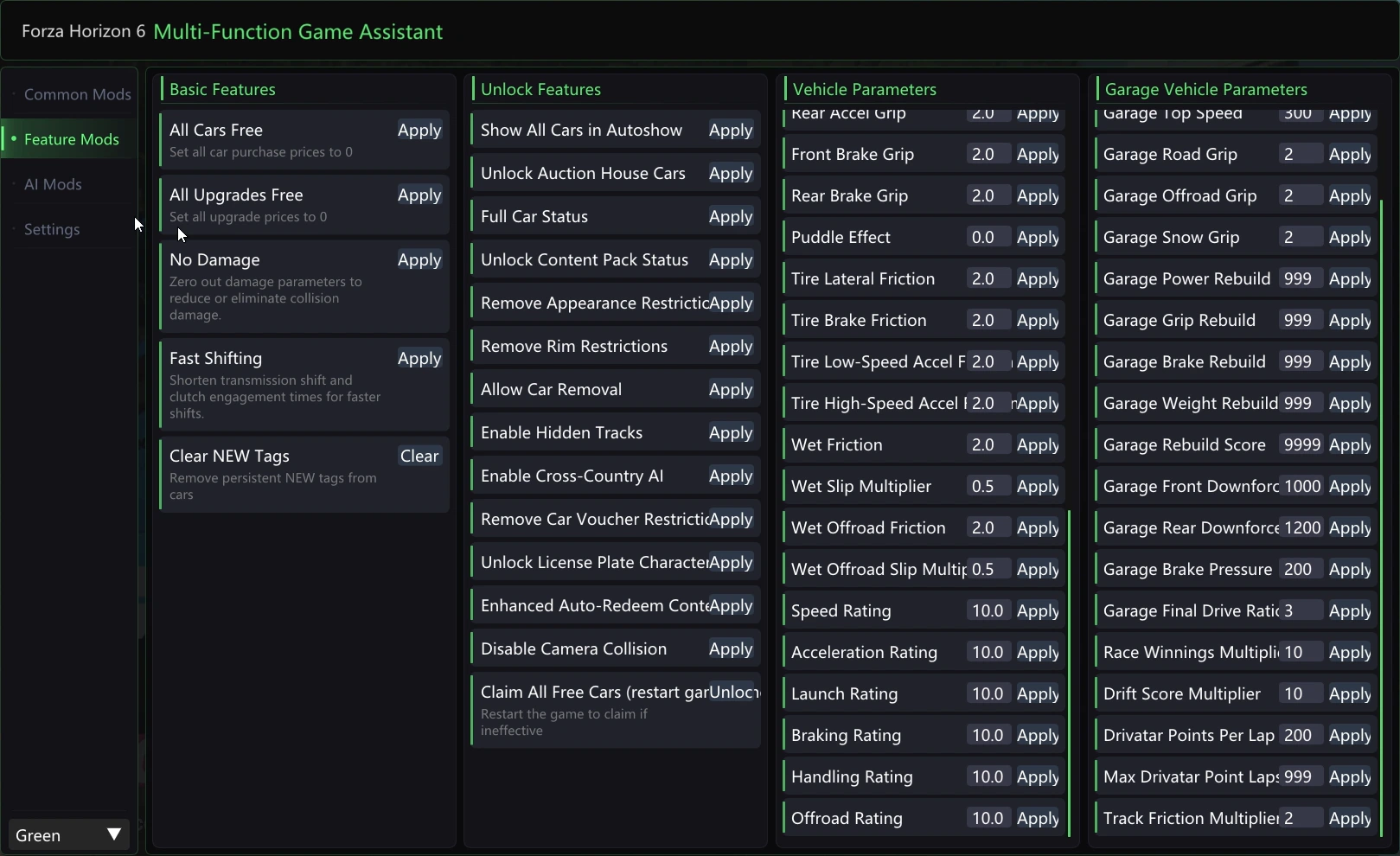Apply Wet Offroad Friction
This screenshot has width=1400, height=856.
(1038, 527)
